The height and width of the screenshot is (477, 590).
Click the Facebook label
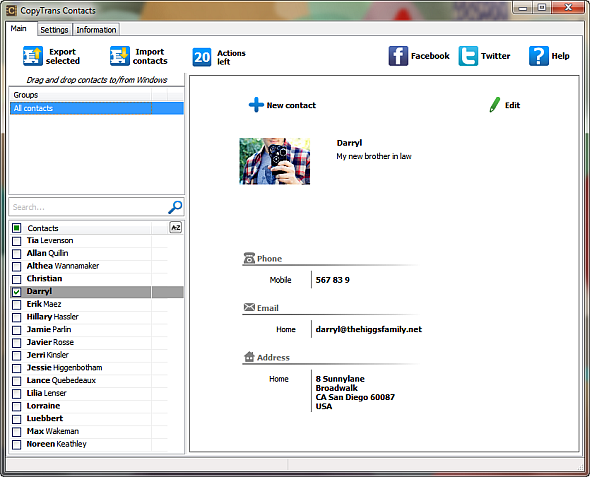430,56
